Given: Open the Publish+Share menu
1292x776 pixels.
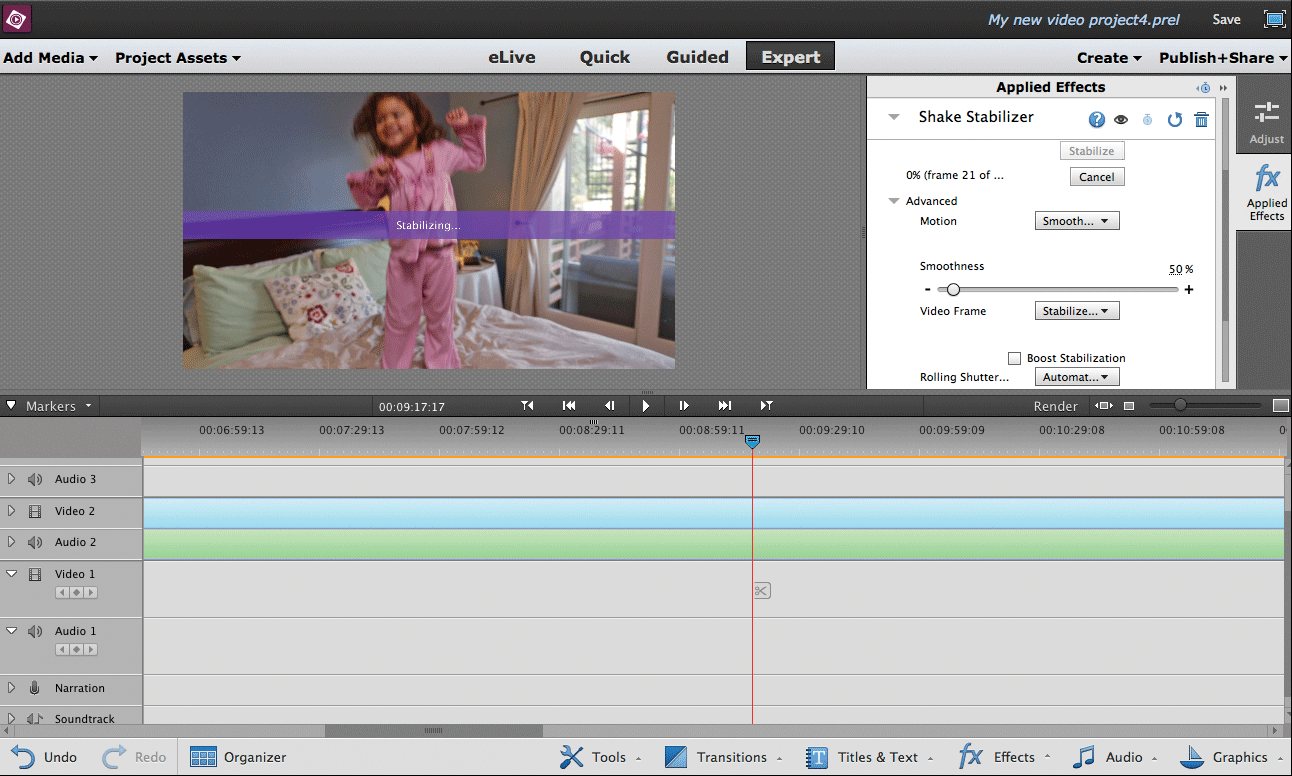Looking at the screenshot, I should click(x=1223, y=58).
